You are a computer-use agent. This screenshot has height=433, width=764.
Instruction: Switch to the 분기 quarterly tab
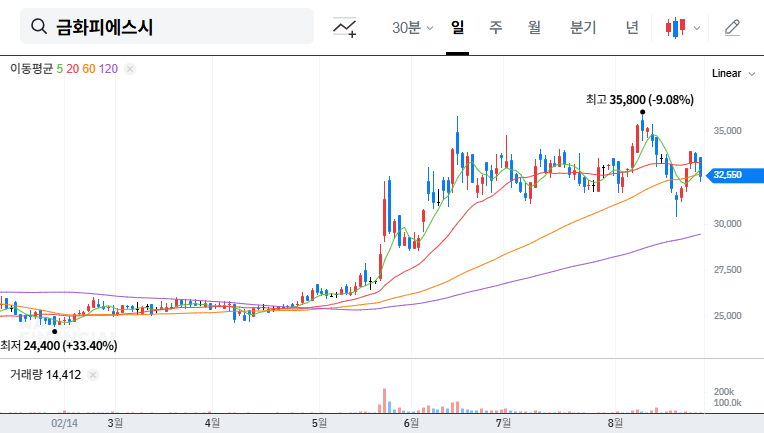pyautogui.click(x=583, y=27)
